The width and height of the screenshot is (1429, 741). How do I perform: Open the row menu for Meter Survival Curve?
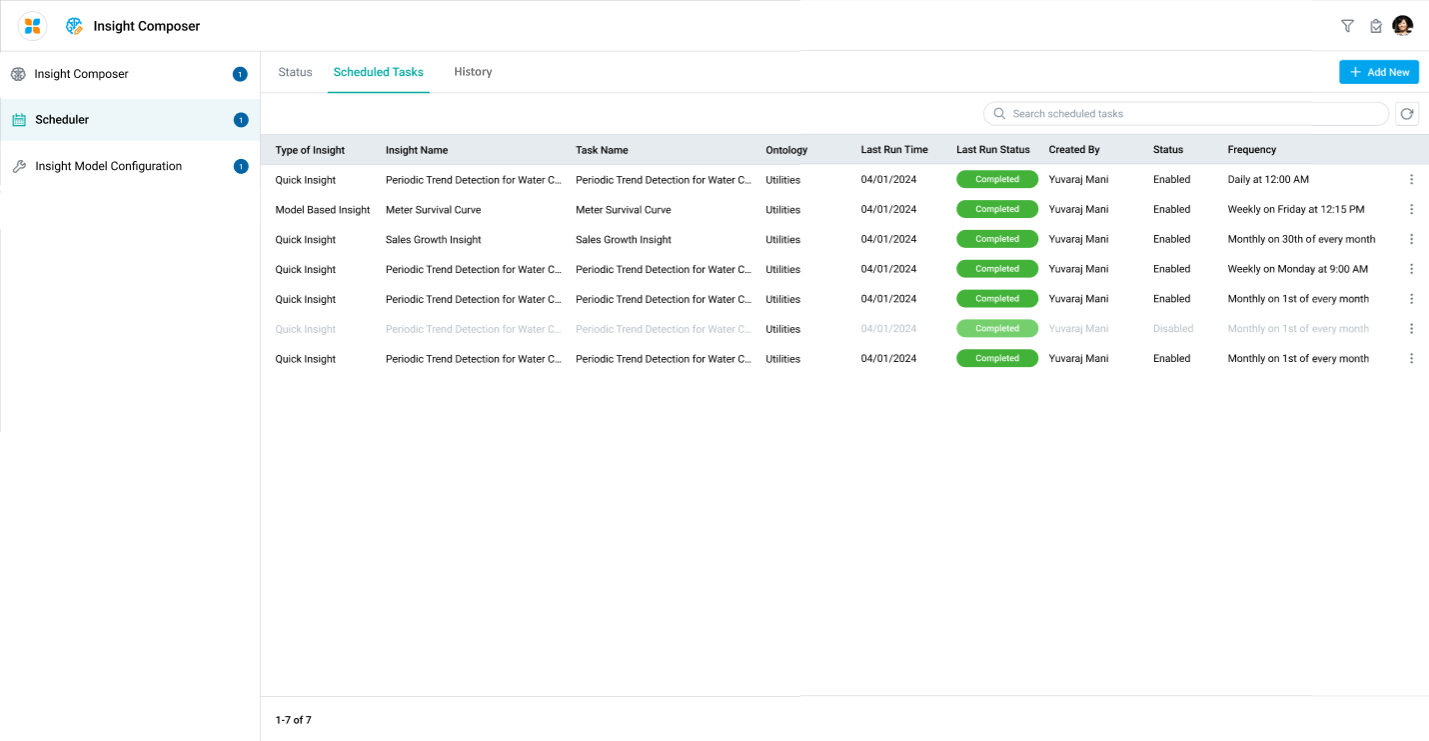click(x=1411, y=210)
